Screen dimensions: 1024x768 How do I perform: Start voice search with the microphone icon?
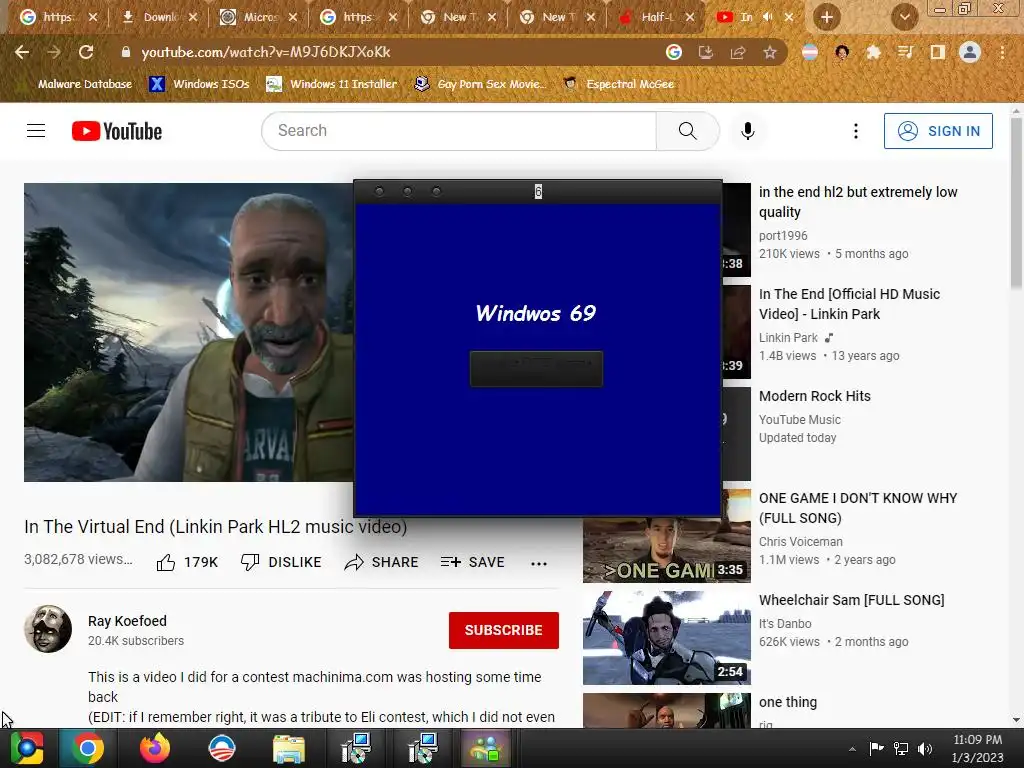748,131
